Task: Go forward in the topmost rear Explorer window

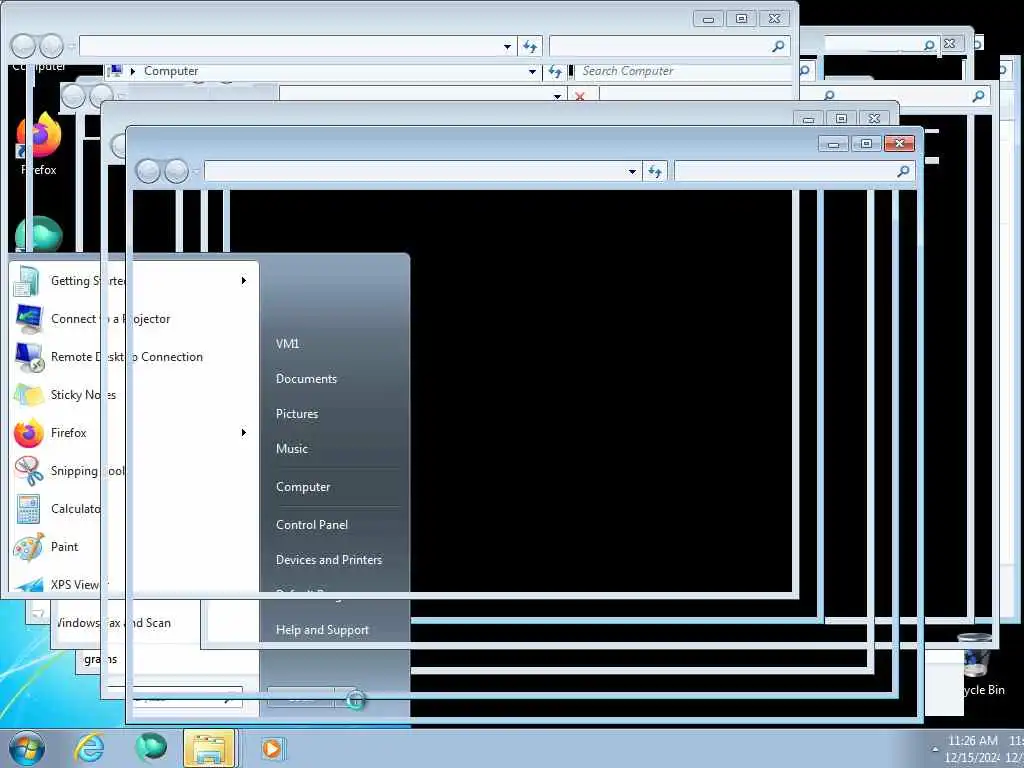Action: click(51, 46)
